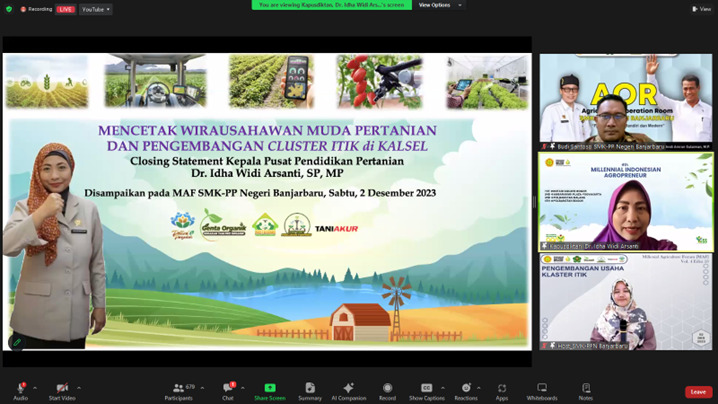Open the View layout menu

pyautogui.click(x=703, y=9)
